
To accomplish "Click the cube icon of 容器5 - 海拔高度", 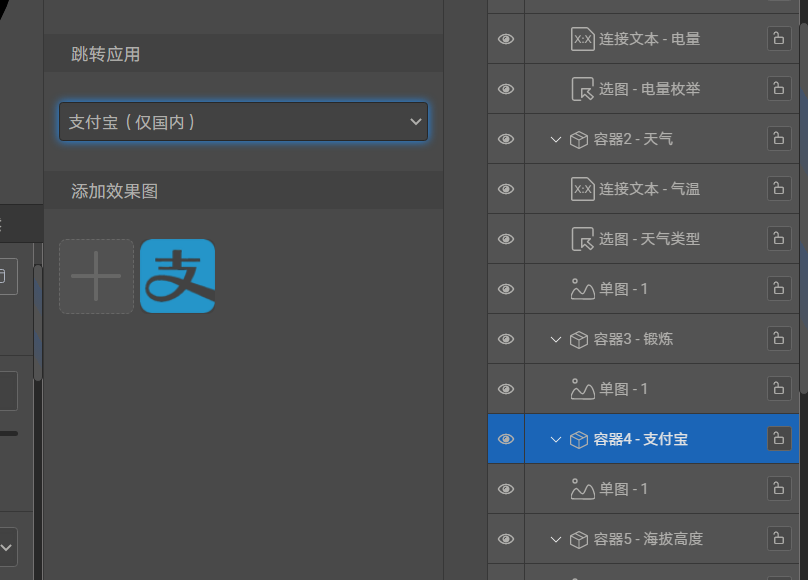I will tap(579, 539).
